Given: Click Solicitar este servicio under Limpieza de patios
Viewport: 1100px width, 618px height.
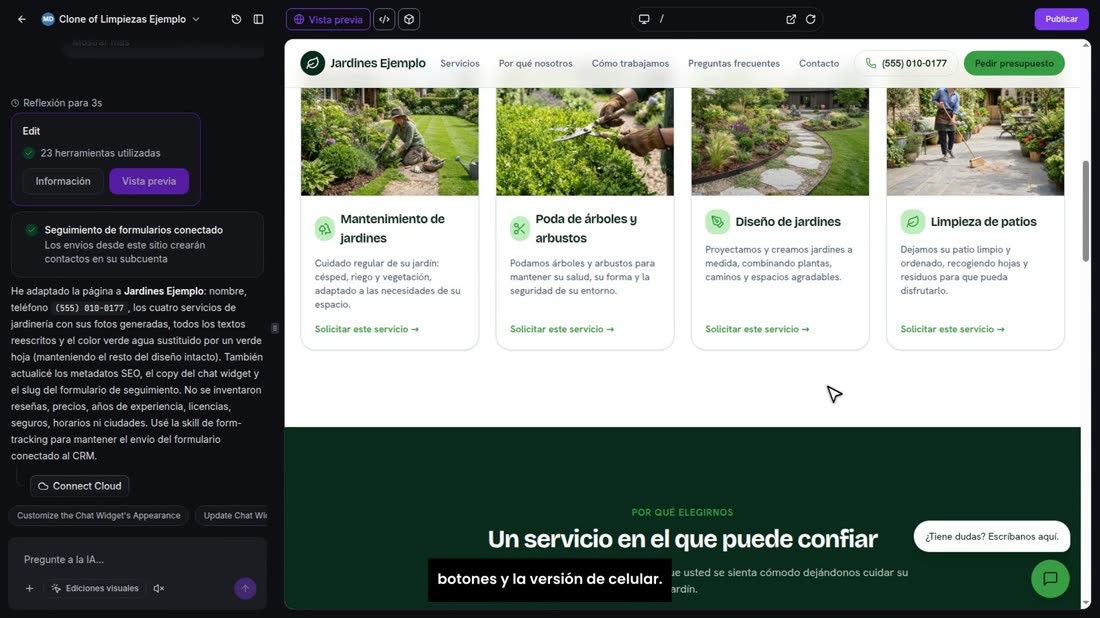Looking at the screenshot, I should point(952,329).
